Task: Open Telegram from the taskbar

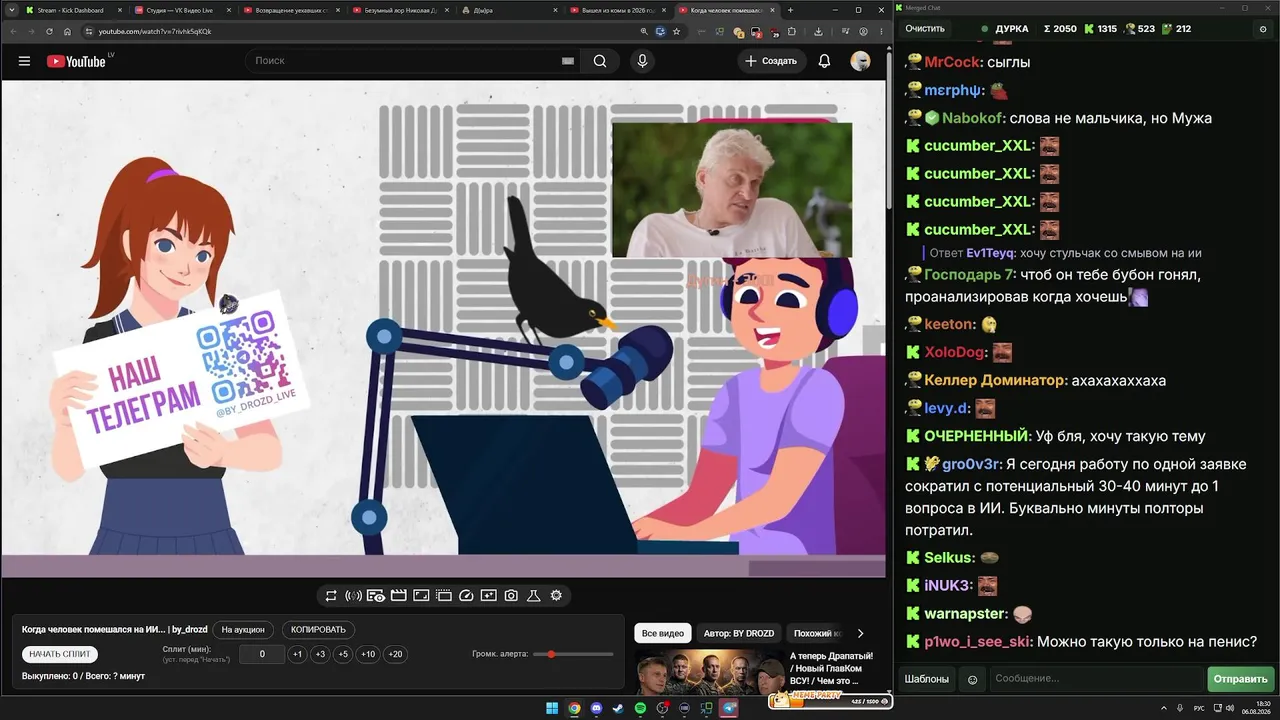Action: [x=729, y=709]
